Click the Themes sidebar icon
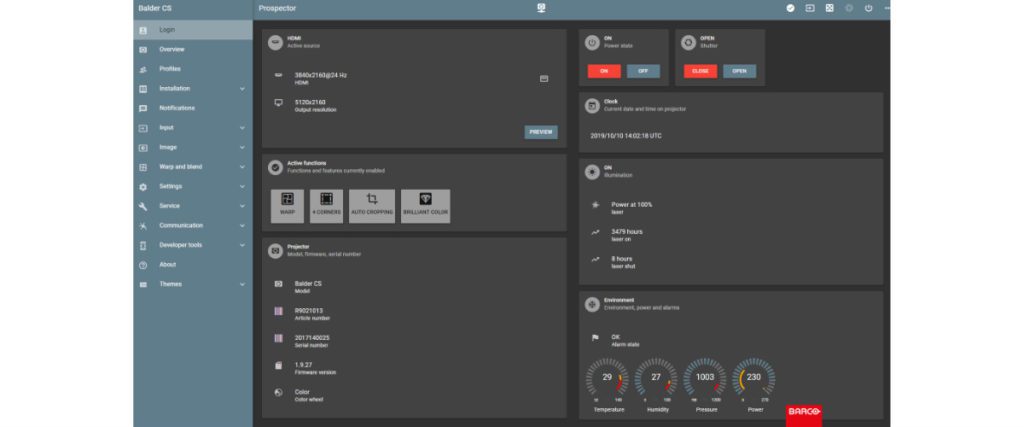1024x427 pixels. click(x=143, y=285)
